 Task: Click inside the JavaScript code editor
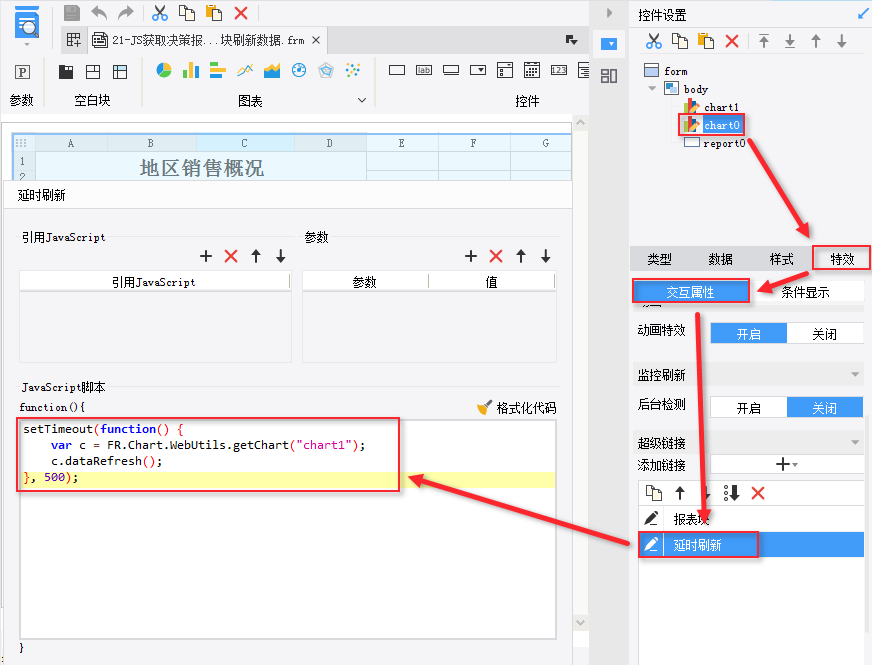pos(288,529)
